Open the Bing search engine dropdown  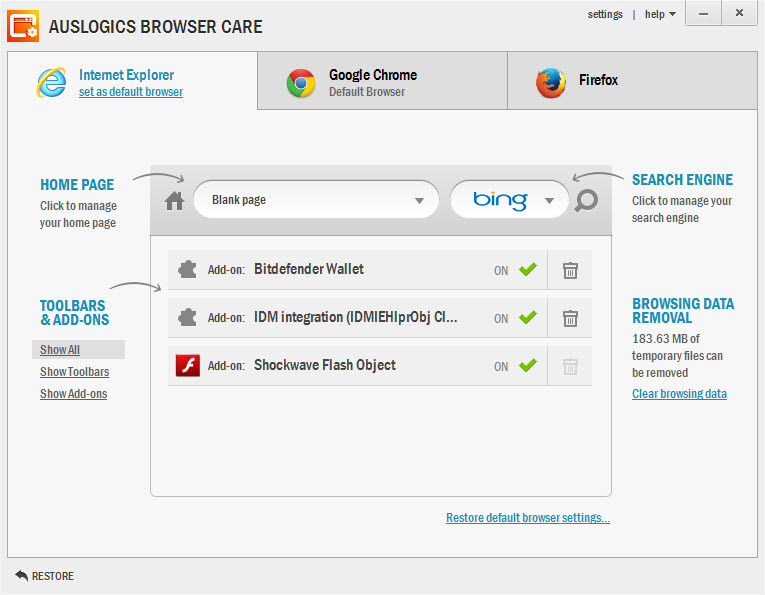point(509,200)
